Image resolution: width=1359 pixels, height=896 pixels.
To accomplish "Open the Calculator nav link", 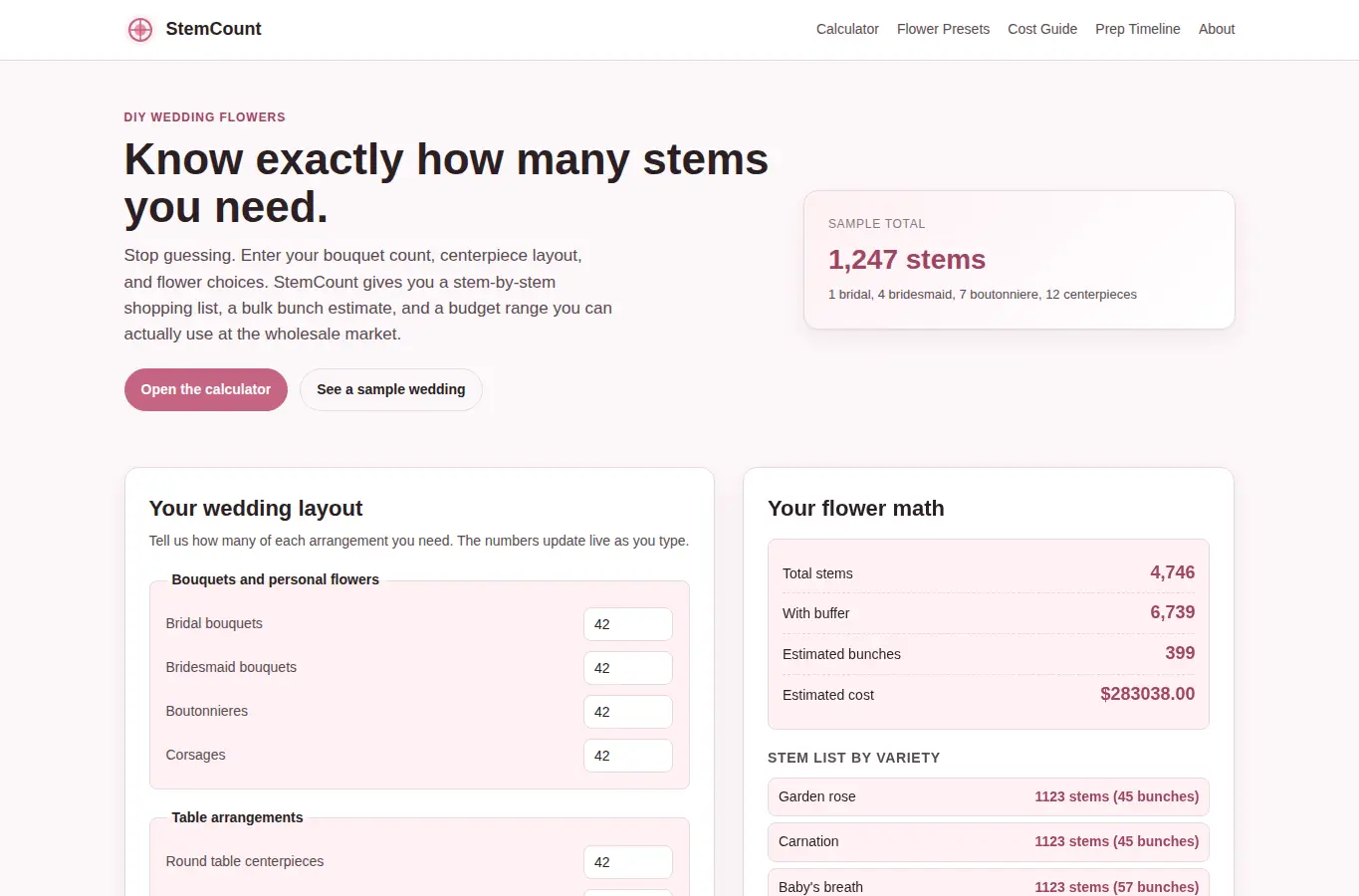I will point(847,29).
